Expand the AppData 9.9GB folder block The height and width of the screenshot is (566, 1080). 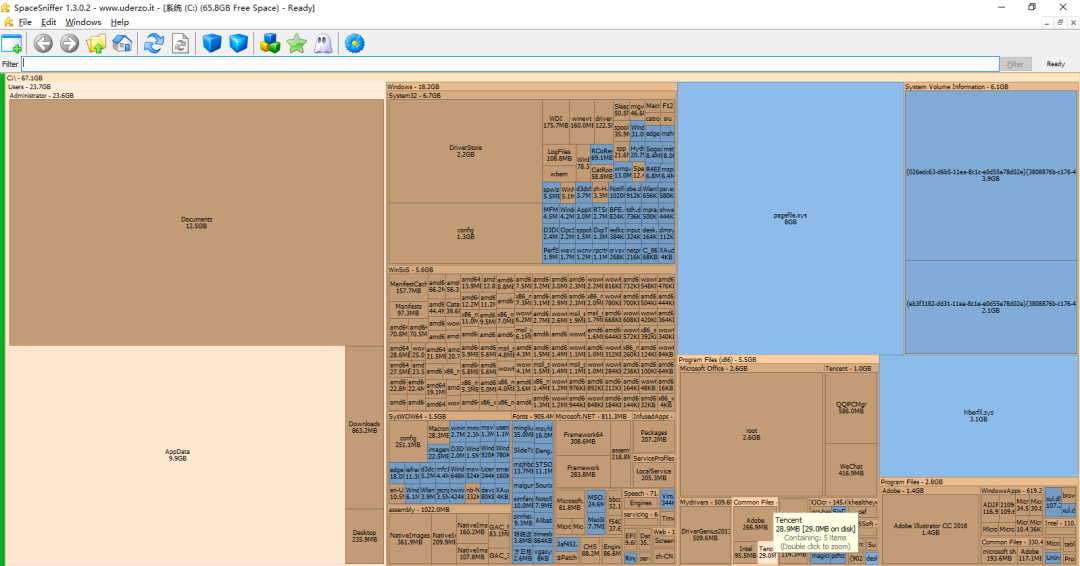click(x=177, y=455)
